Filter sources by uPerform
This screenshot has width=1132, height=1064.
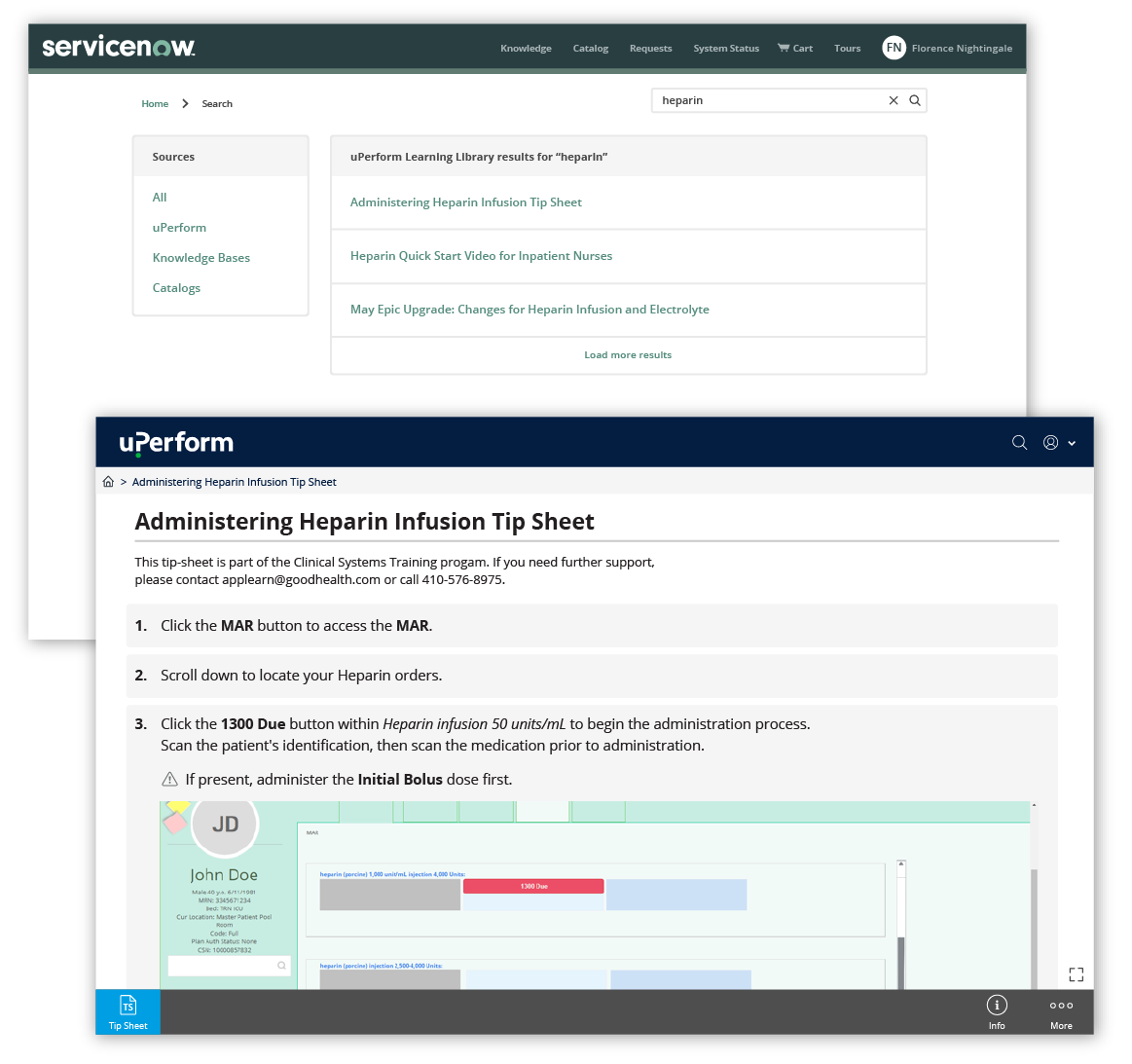click(179, 228)
